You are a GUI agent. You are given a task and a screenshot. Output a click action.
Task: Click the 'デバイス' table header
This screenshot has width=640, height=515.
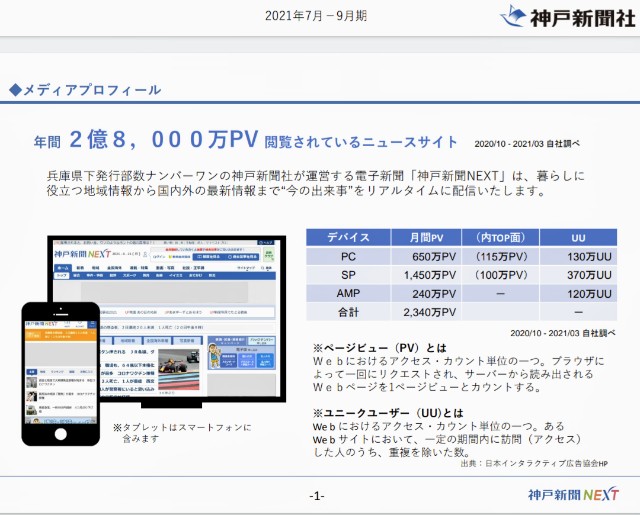(x=348, y=238)
